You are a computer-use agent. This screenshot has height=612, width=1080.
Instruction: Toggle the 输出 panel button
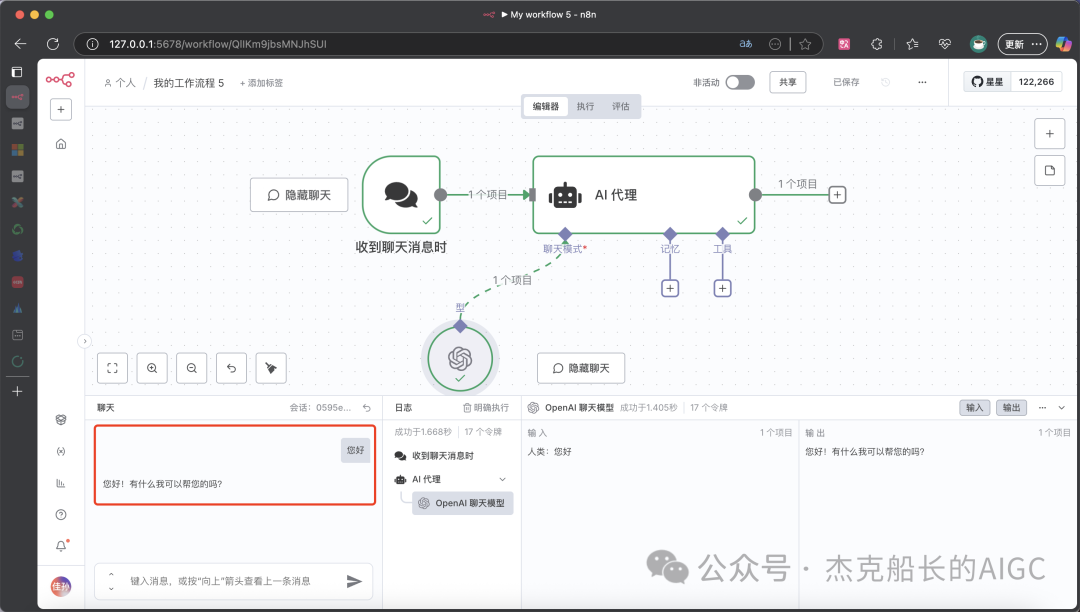pos(1011,408)
